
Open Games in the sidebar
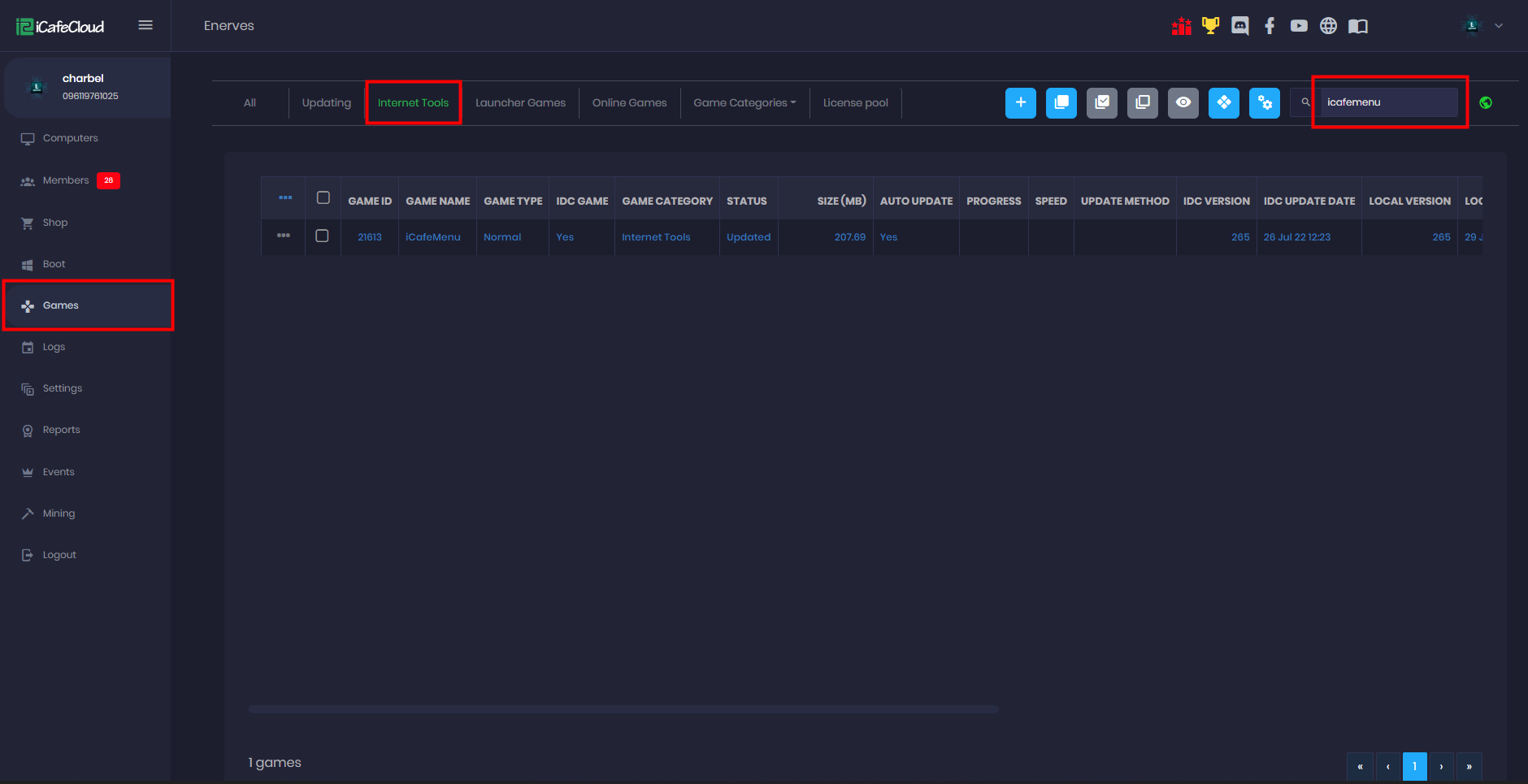coord(85,305)
